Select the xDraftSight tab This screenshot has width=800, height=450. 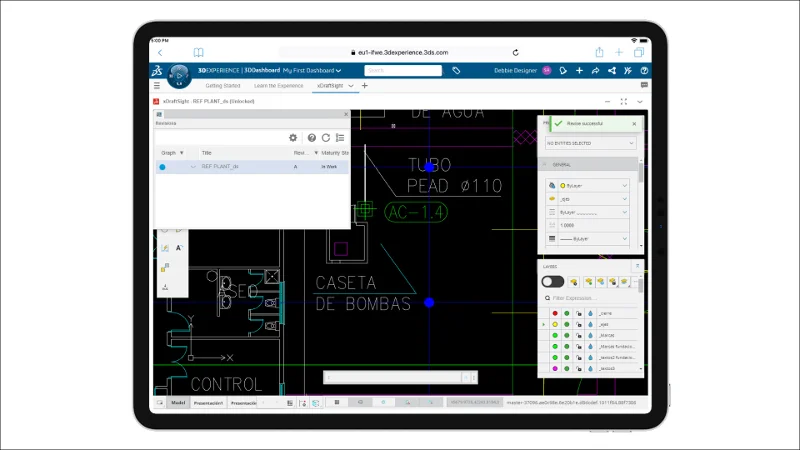330,86
